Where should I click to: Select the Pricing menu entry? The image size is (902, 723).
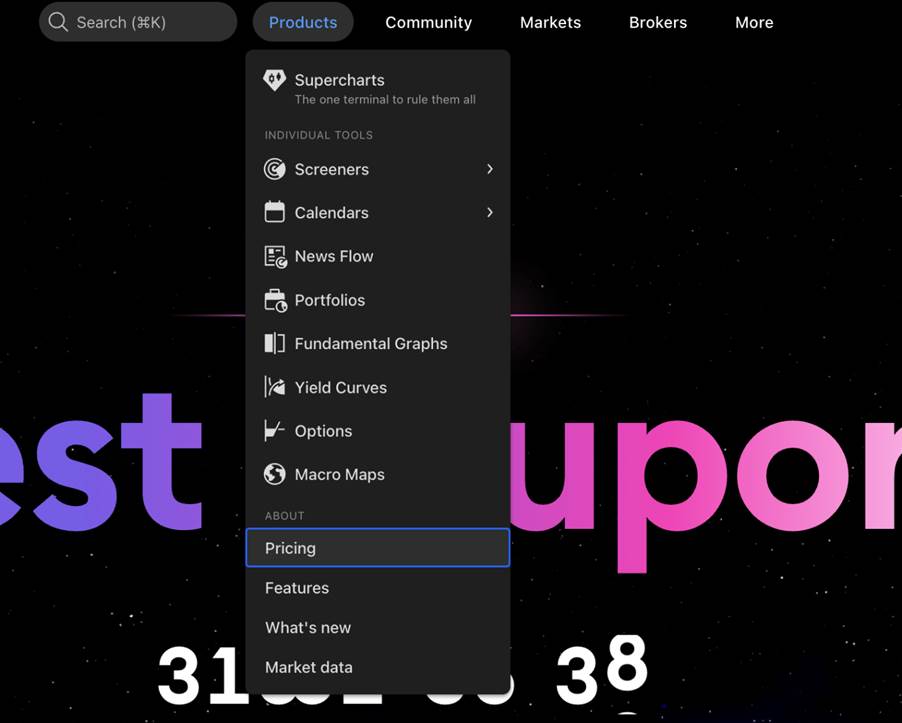tap(378, 548)
